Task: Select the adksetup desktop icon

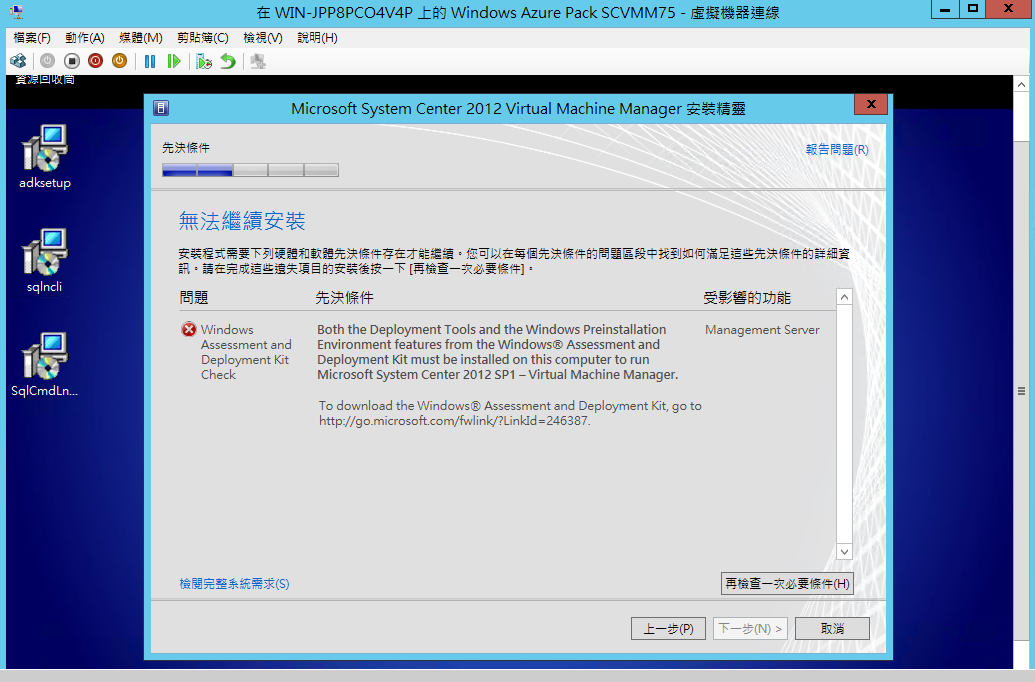Action: pos(45,157)
